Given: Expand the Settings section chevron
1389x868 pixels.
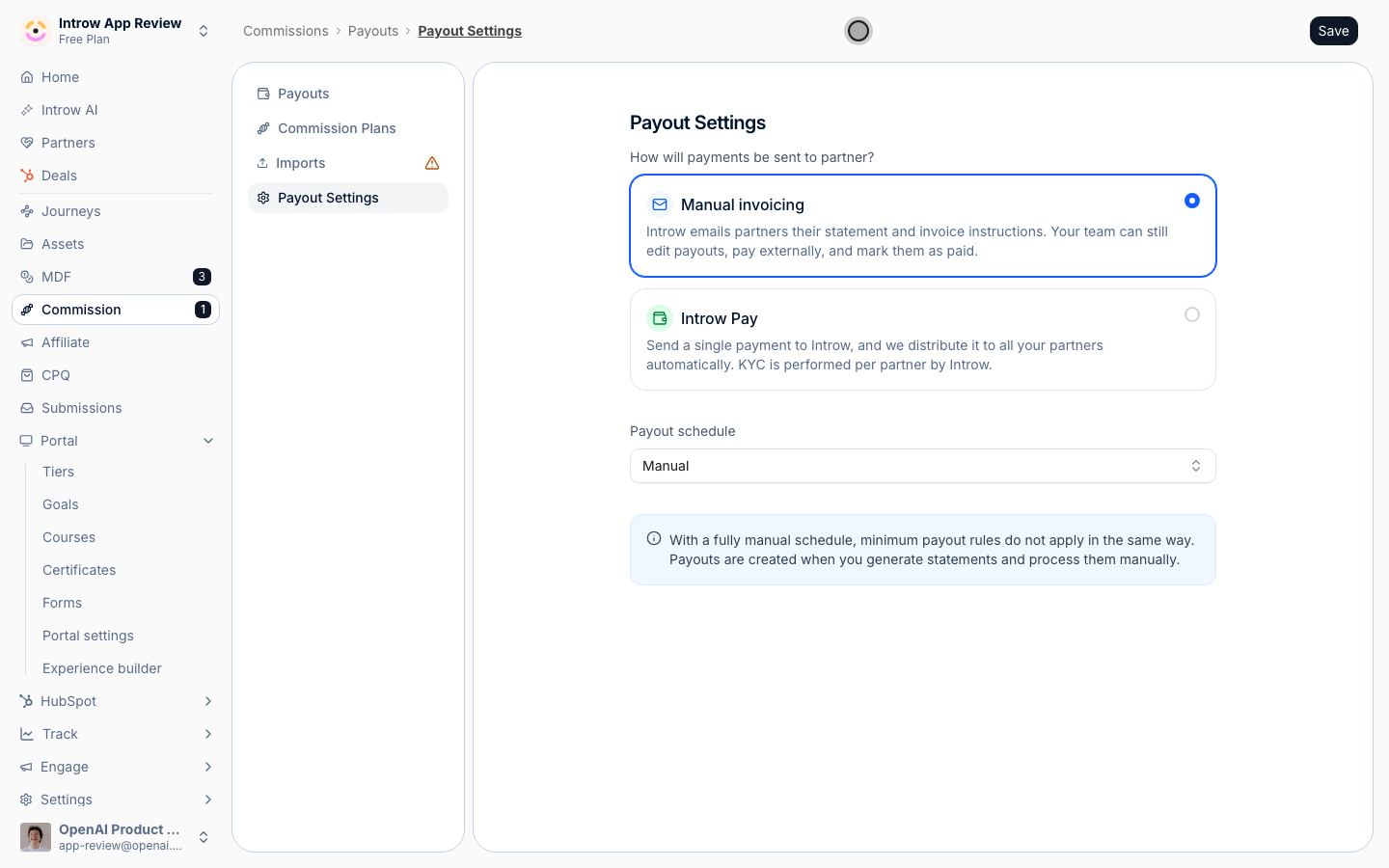Looking at the screenshot, I should (208, 800).
